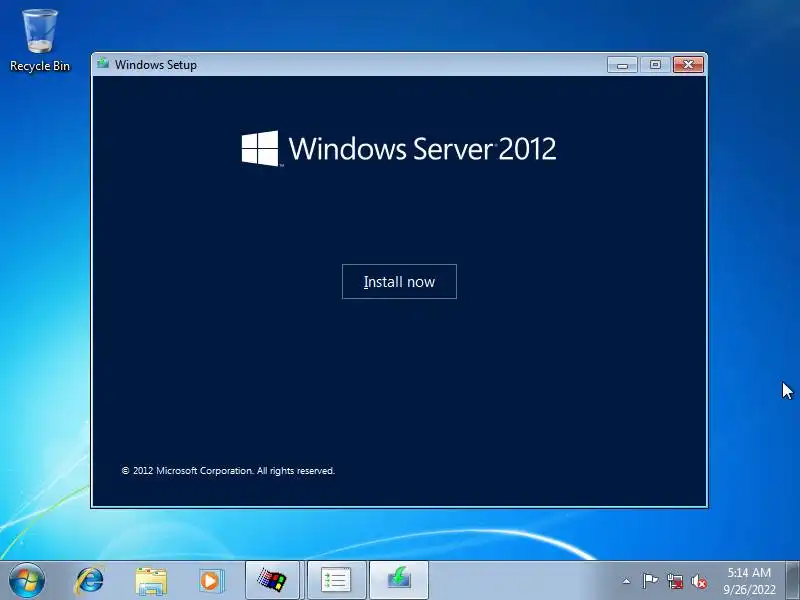Click the Windows Setup title bar icon
The image size is (800, 600).
[103, 64]
